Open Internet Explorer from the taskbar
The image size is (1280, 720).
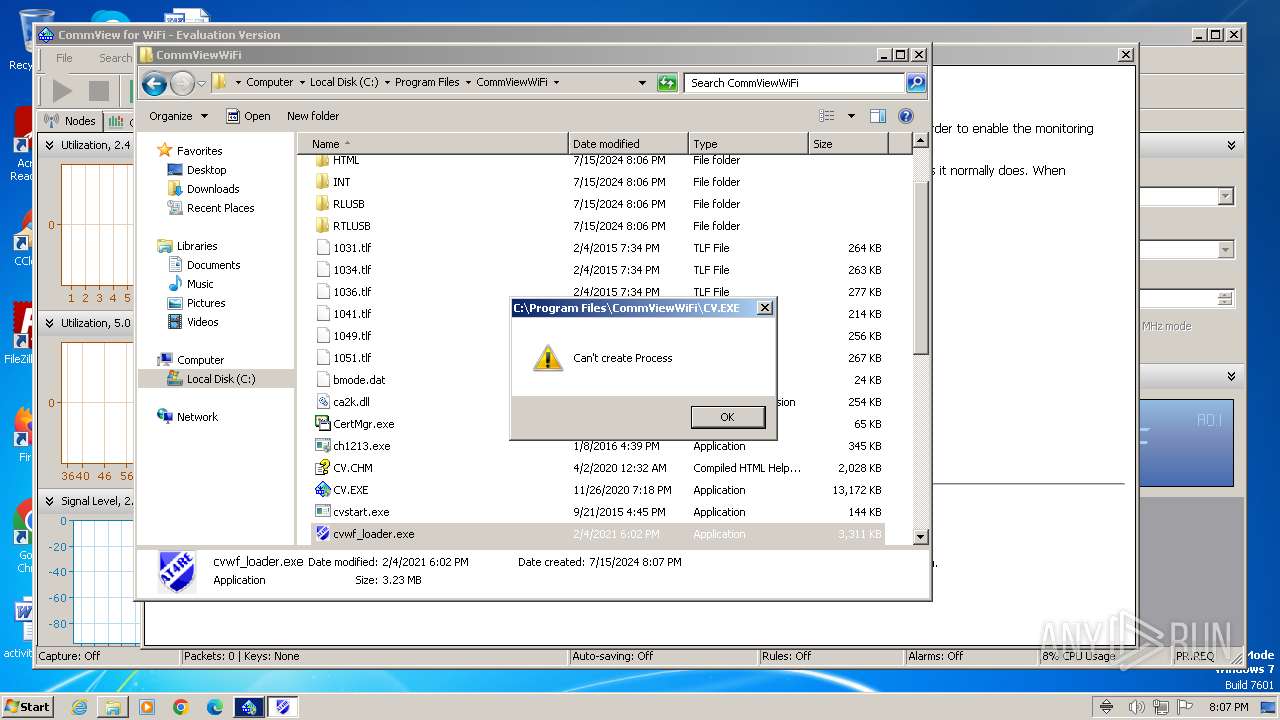click(x=79, y=707)
